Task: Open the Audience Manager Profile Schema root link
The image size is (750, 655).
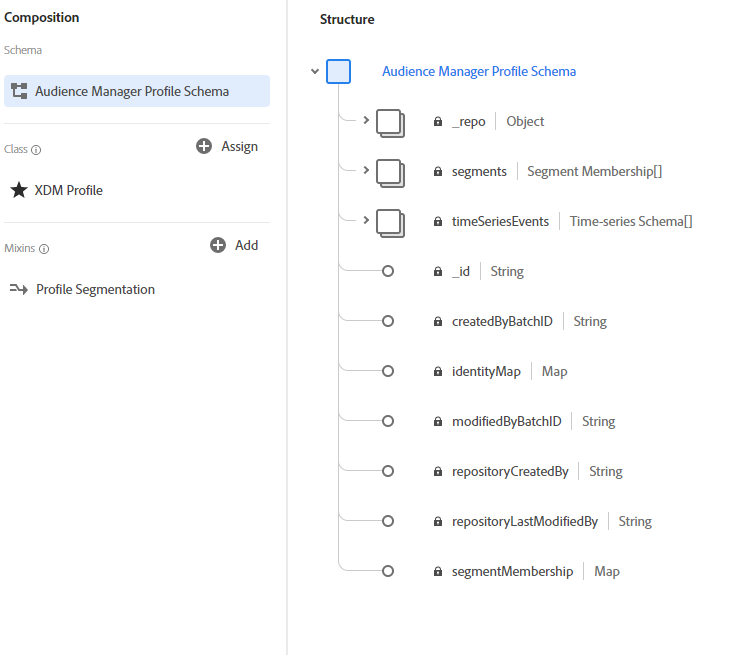Action: pos(479,71)
